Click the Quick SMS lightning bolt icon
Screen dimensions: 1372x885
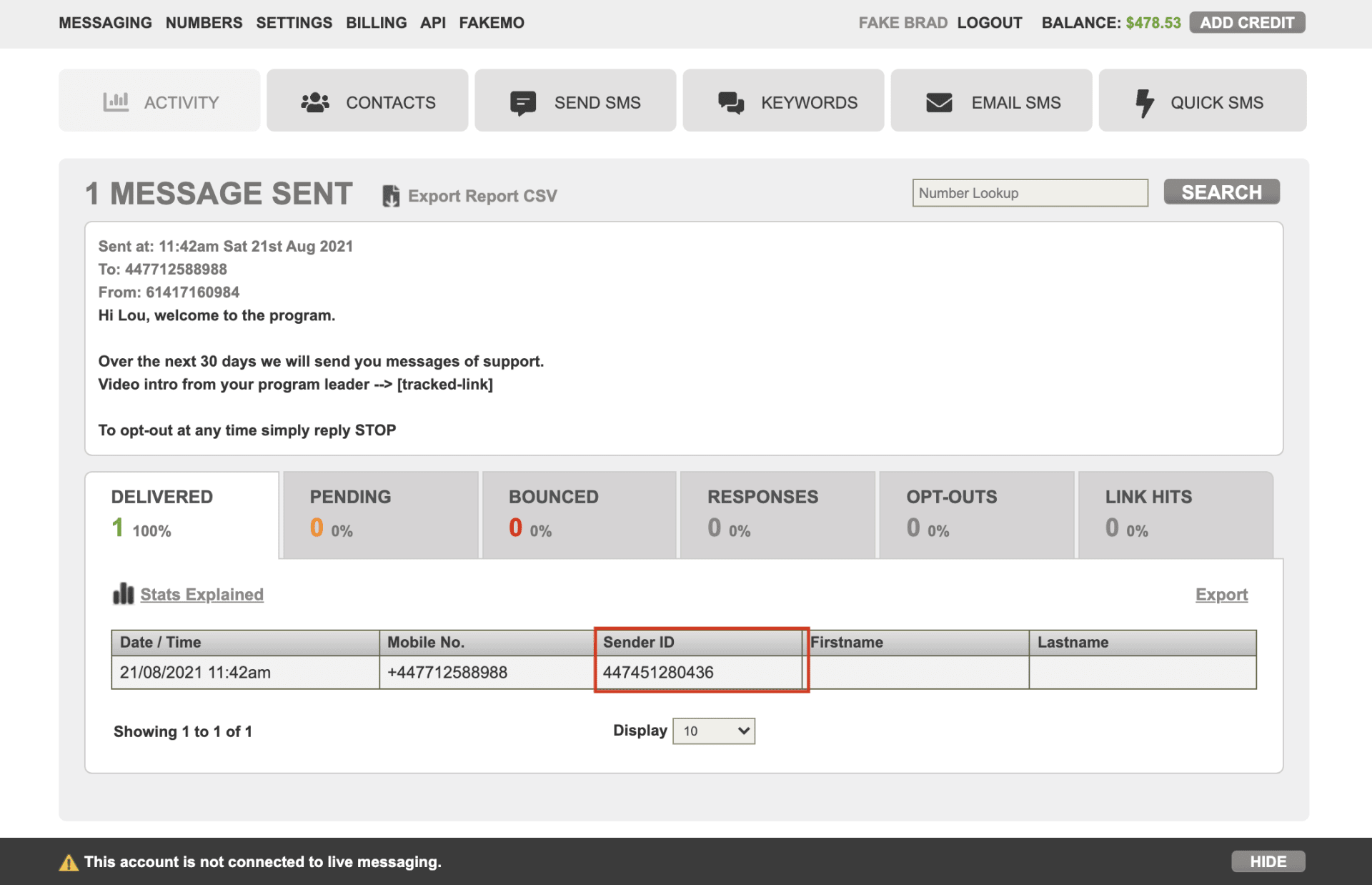[x=1145, y=103]
